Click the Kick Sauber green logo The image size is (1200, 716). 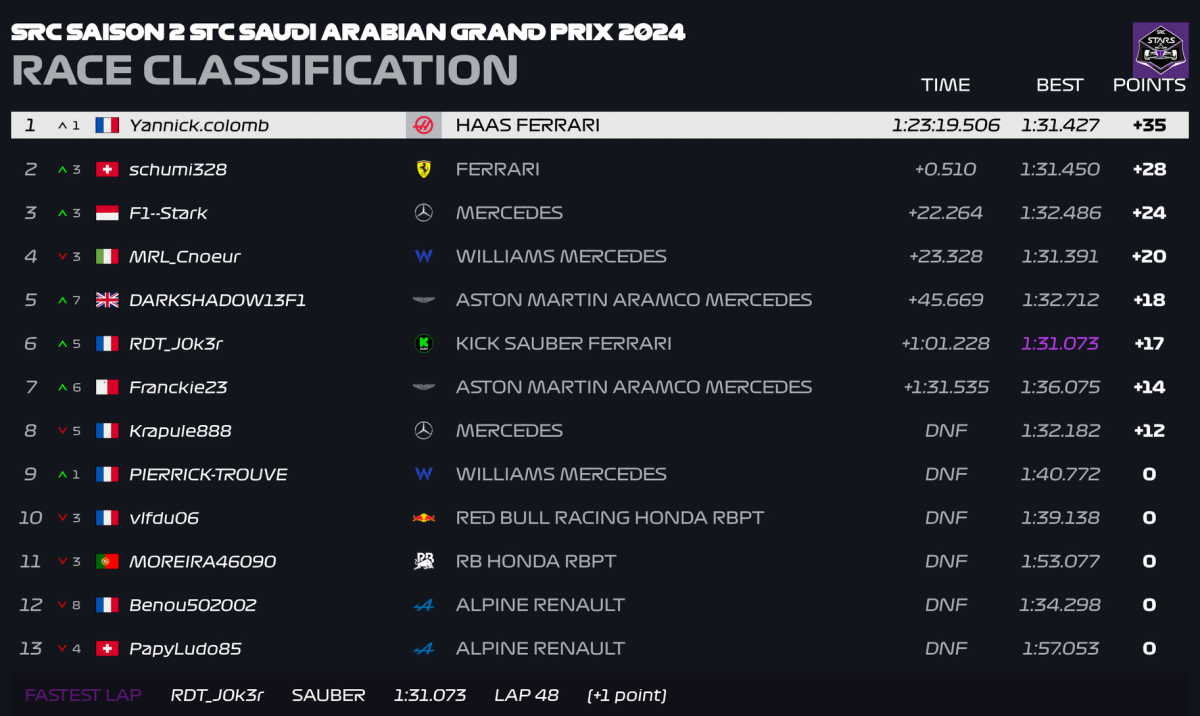tap(423, 344)
